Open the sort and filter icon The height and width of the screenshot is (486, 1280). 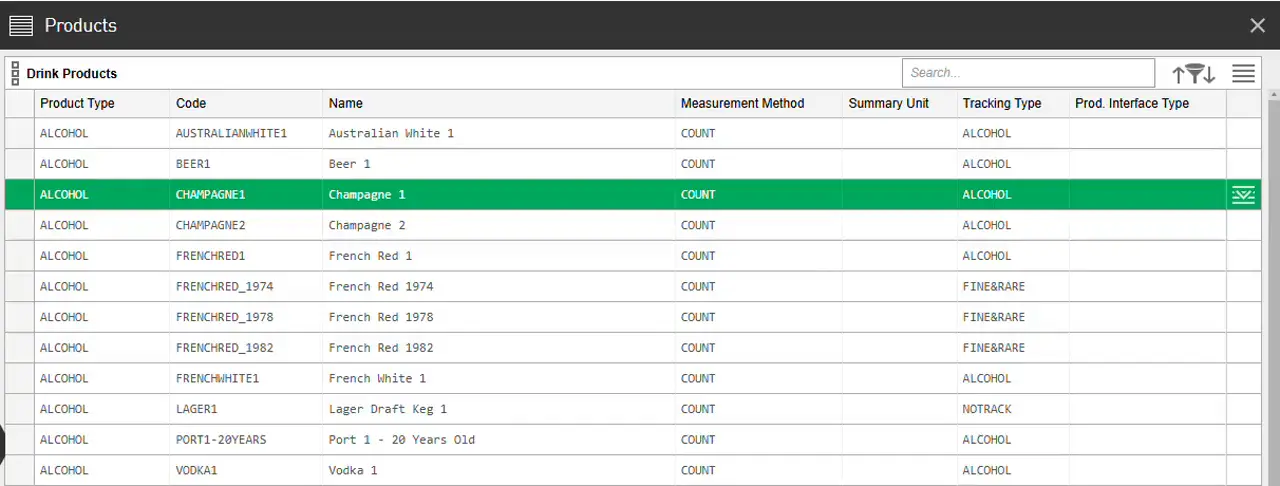pyautogui.click(x=1194, y=73)
